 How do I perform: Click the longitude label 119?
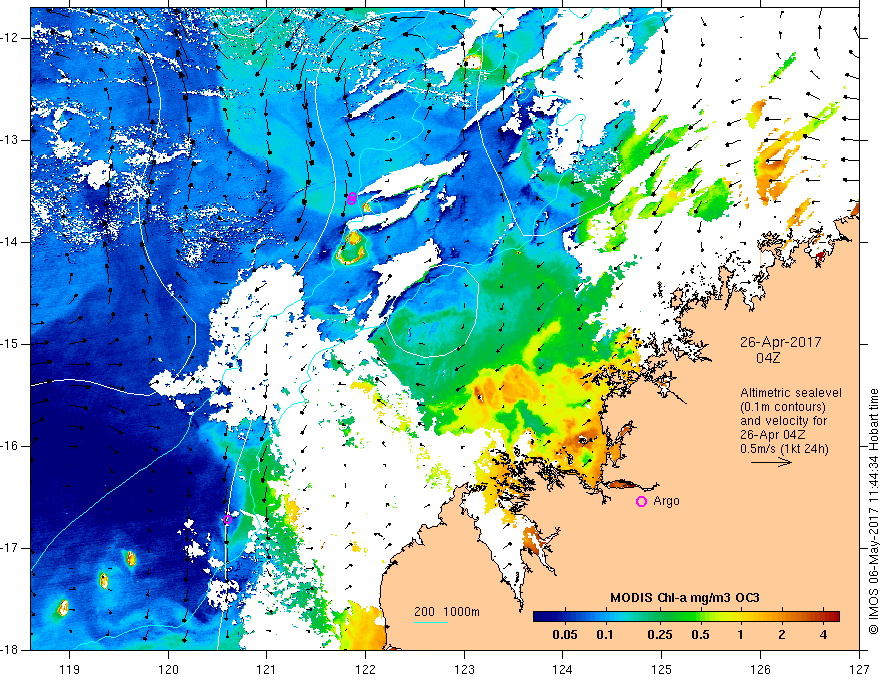(70, 669)
